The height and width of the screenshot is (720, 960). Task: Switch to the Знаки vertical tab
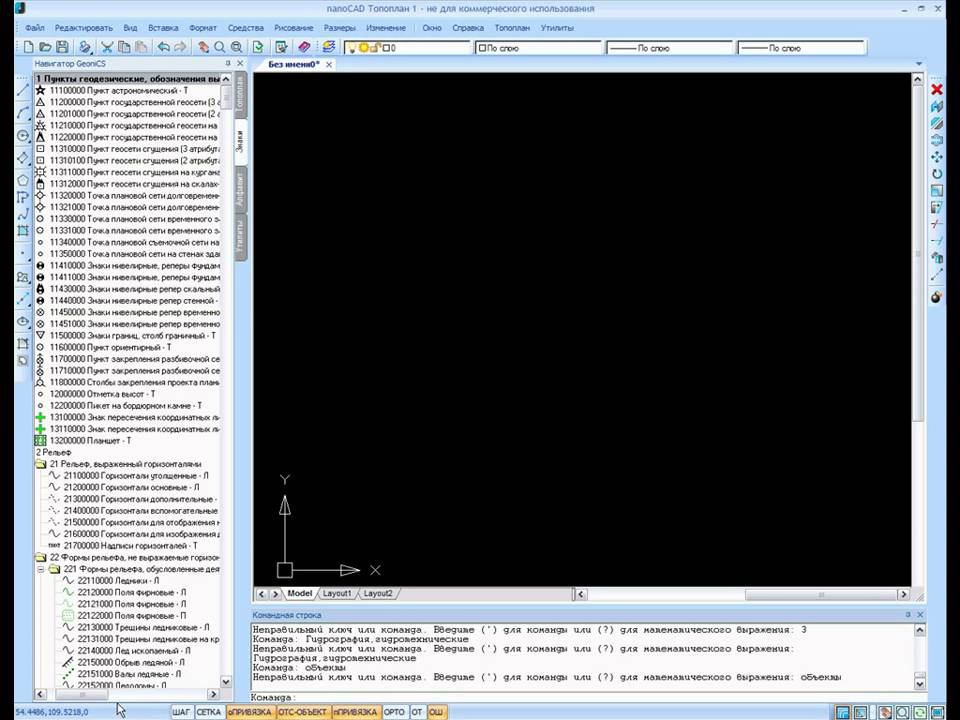click(x=241, y=142)
